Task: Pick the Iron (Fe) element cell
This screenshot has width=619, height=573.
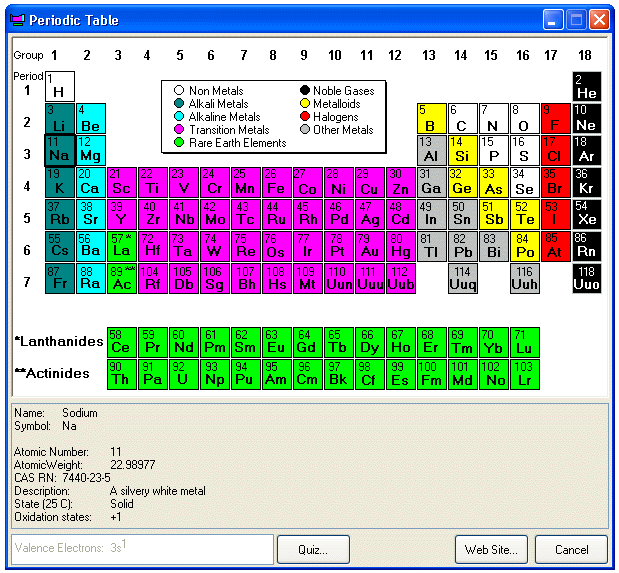Action: click(x=276, y=182)
